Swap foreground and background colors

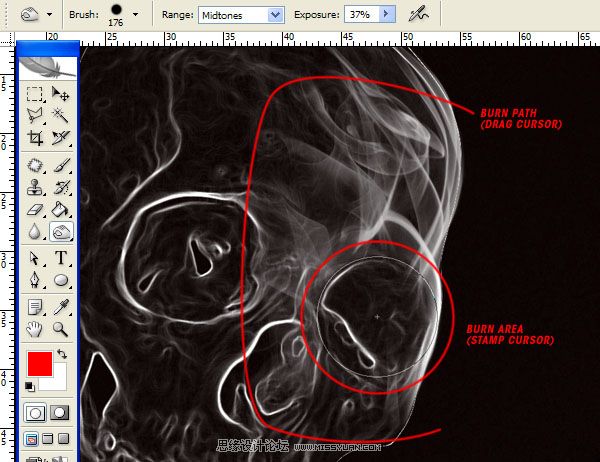(61, 354)
